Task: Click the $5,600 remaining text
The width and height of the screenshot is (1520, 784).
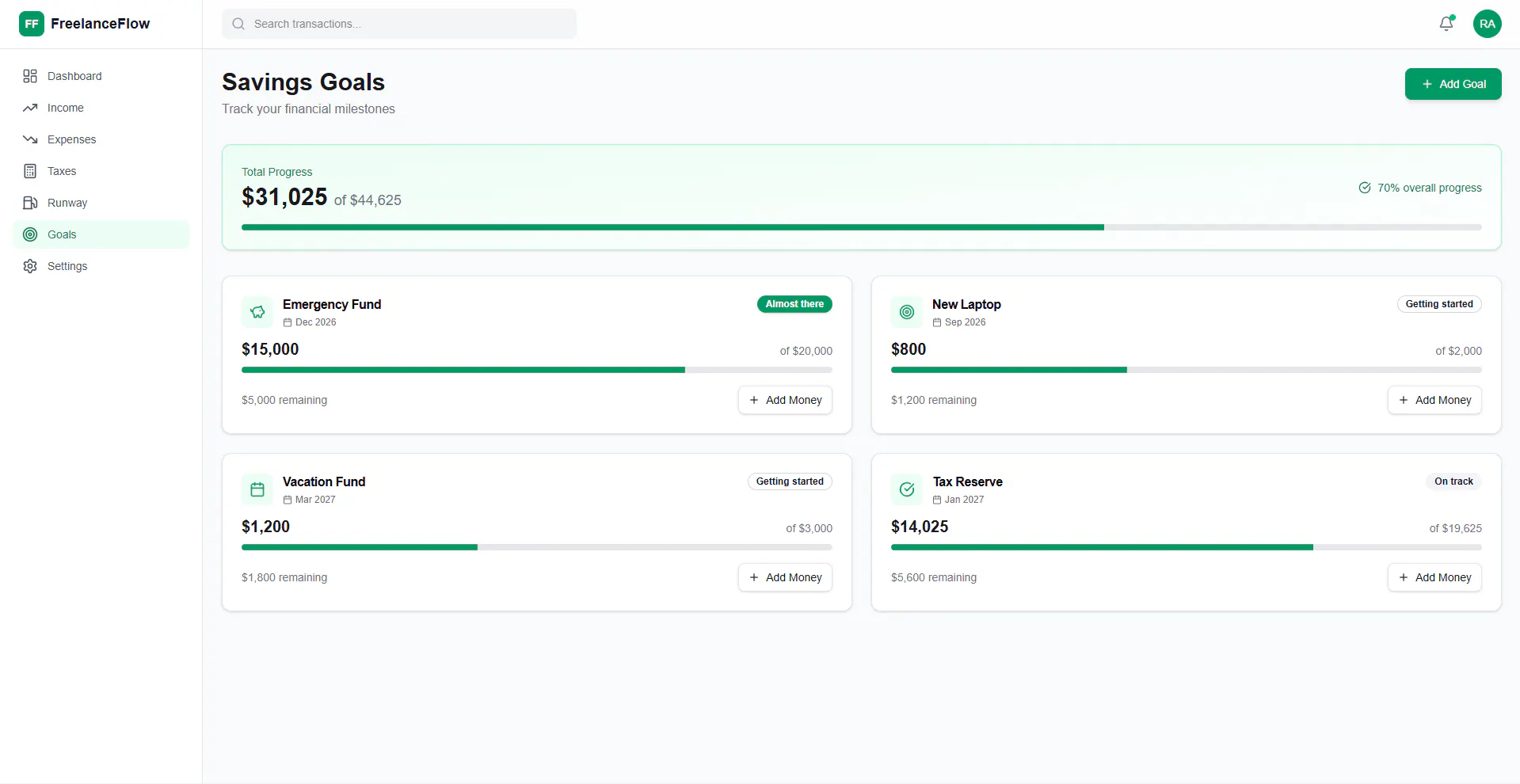Action: pyautogui.click(x=934, y=577)
